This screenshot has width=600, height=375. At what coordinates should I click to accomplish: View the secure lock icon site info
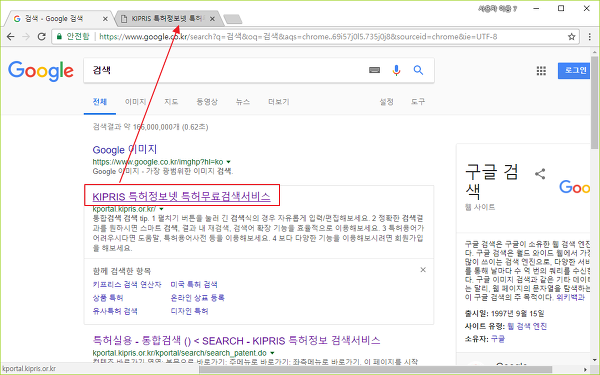59,37
